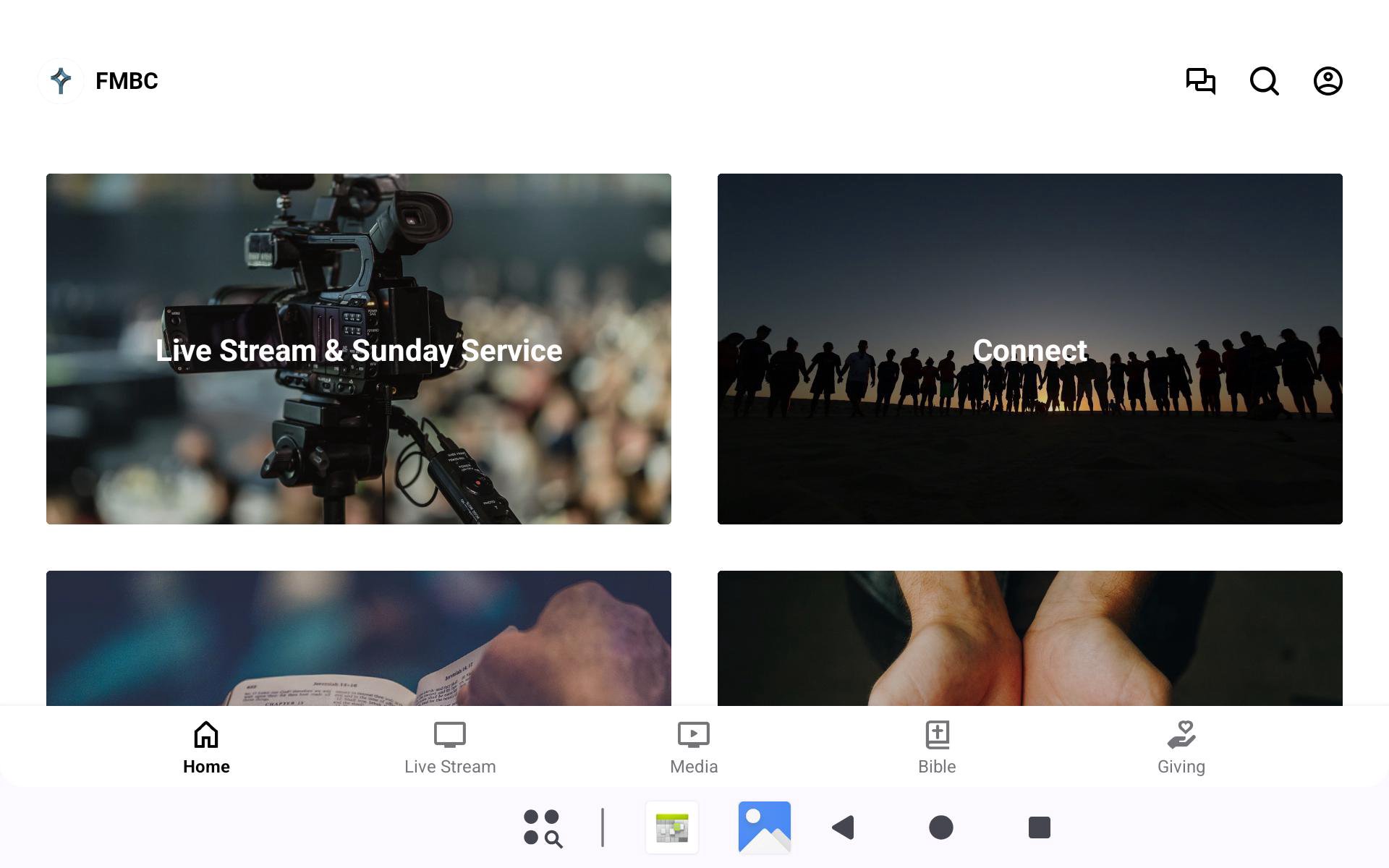Screen dimensions: 1389x868
Task: Open Live Stream & Sunday Service tile
Action: click(x=359, y=349)
